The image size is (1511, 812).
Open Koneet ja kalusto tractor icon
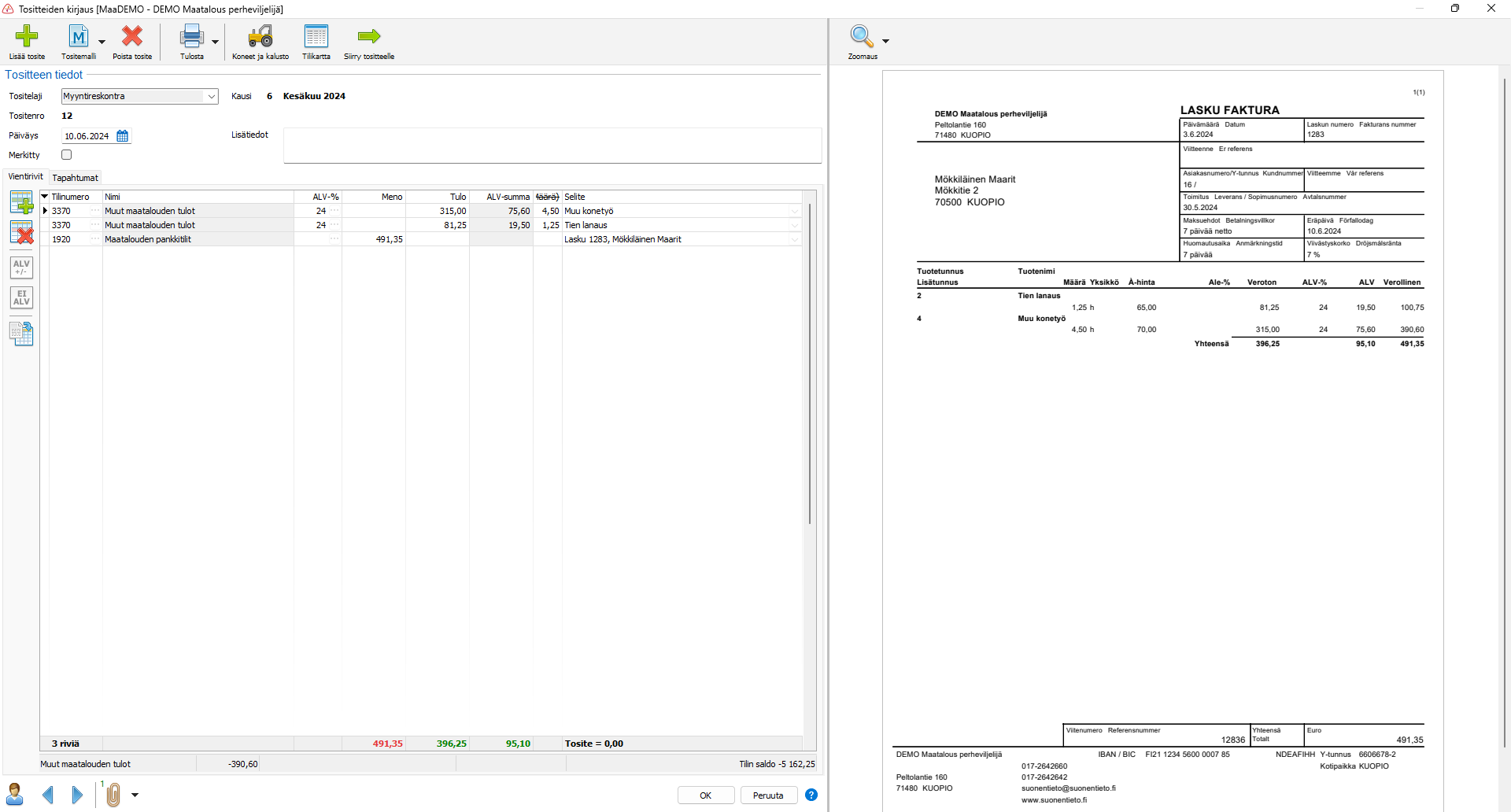(260, 37)
